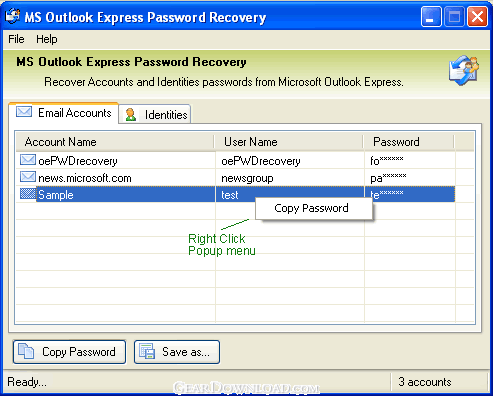Viewport: 493px width, 396px height.
Task: Click the person icon on Identities tab
Action: [x=131, y=115]
